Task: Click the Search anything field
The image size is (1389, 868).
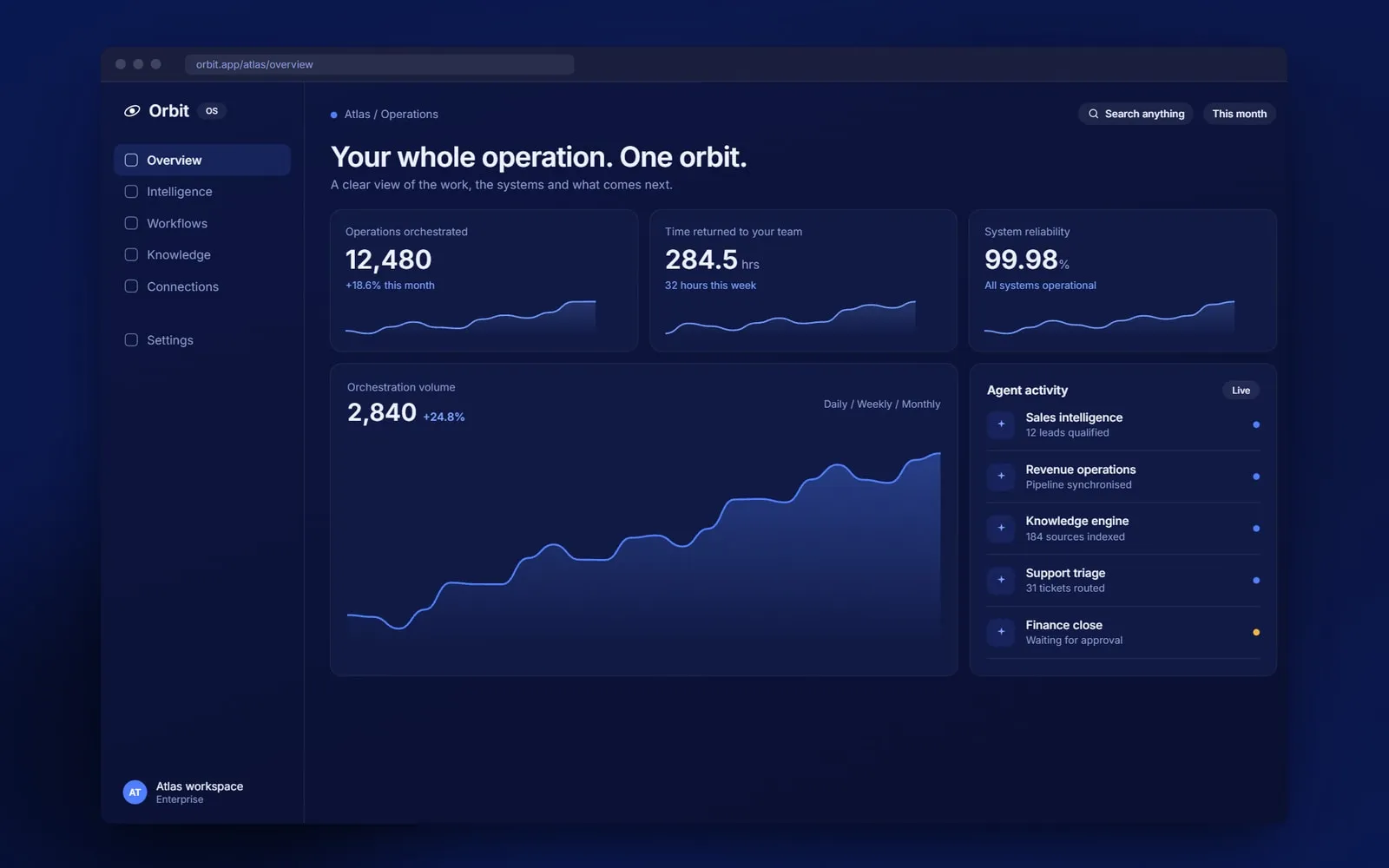Action: [1136, 114]
